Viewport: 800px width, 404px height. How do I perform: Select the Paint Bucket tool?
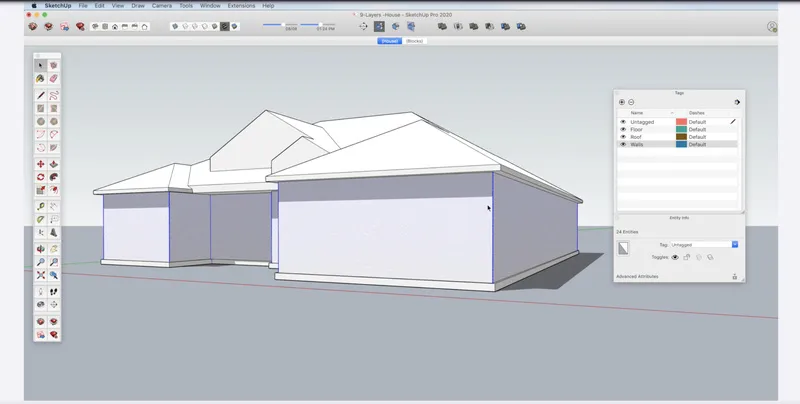(x=41, y=78)
